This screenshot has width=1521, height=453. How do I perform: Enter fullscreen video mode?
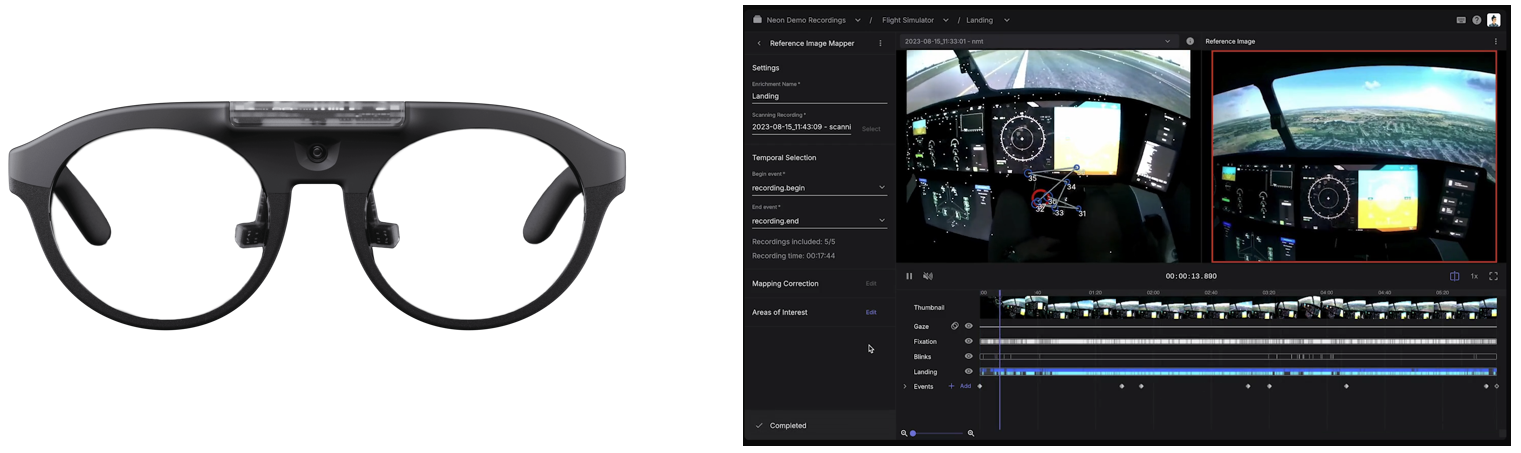[x=1493, y=276]
